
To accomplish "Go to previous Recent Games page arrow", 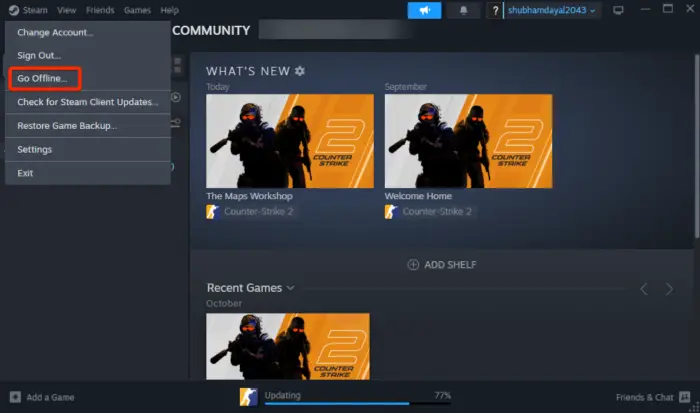I will point(644,289).
